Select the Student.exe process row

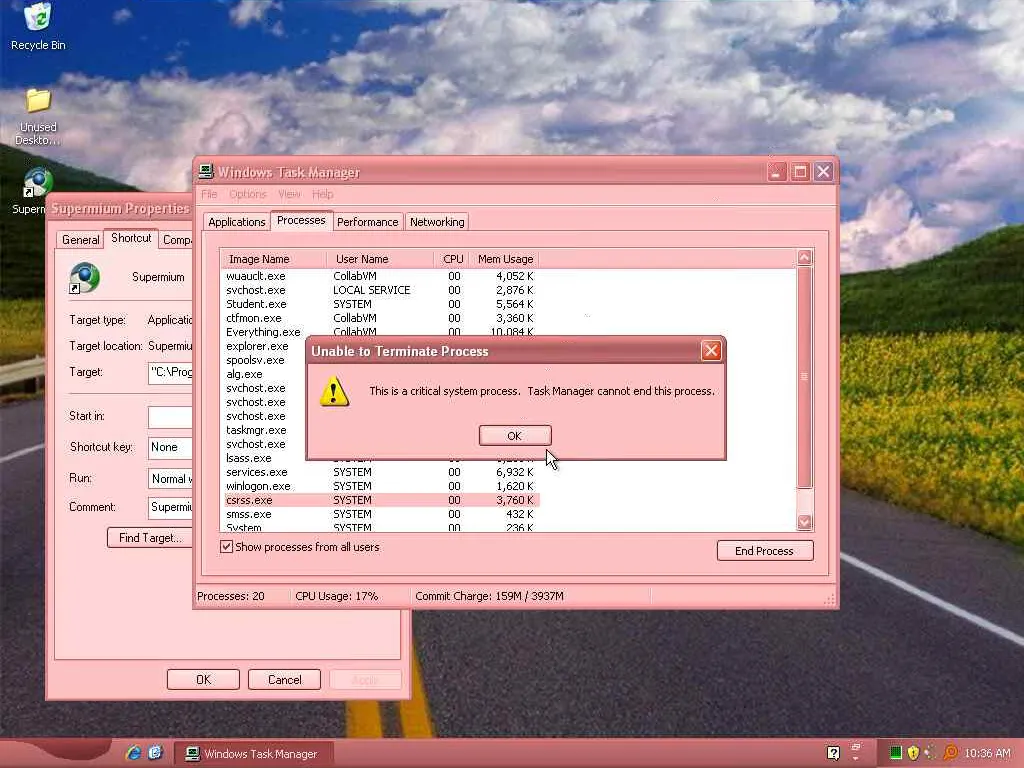(x=381, y=304)
